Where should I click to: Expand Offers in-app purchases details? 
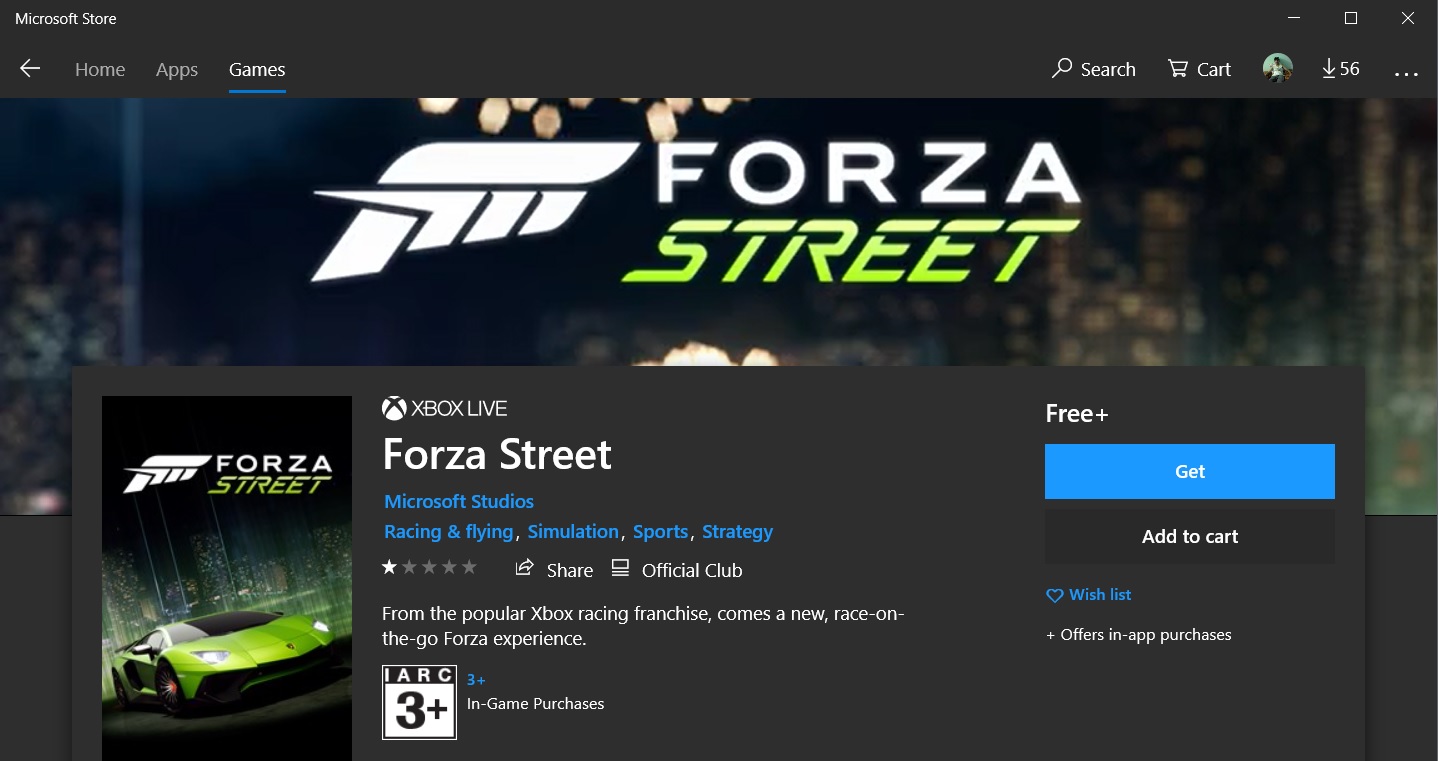(1138, 634)
